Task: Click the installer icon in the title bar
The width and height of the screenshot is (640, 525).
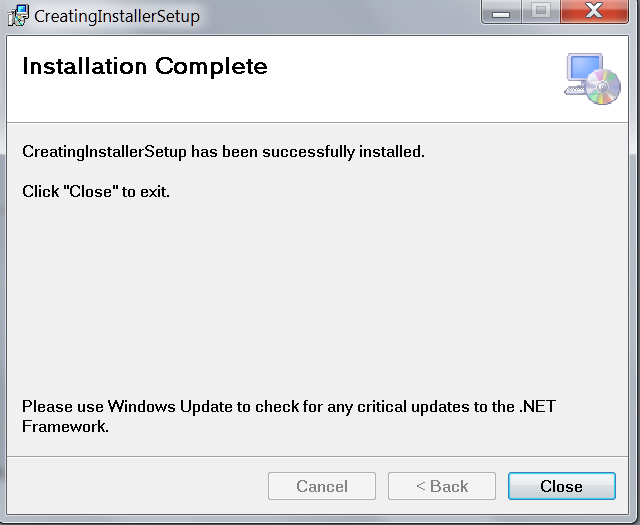Action: tap(18, 16)
